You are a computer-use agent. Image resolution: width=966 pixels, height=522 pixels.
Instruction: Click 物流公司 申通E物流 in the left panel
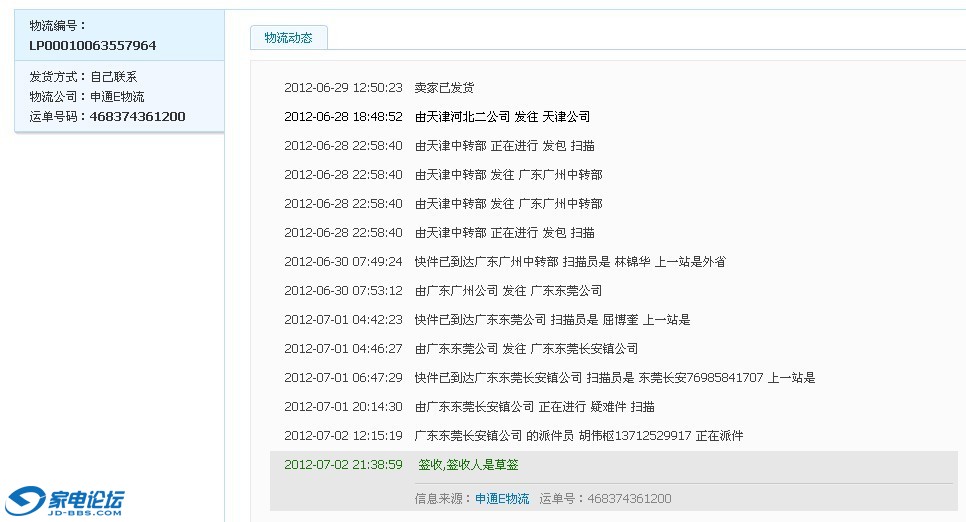[x=87, y=97]
